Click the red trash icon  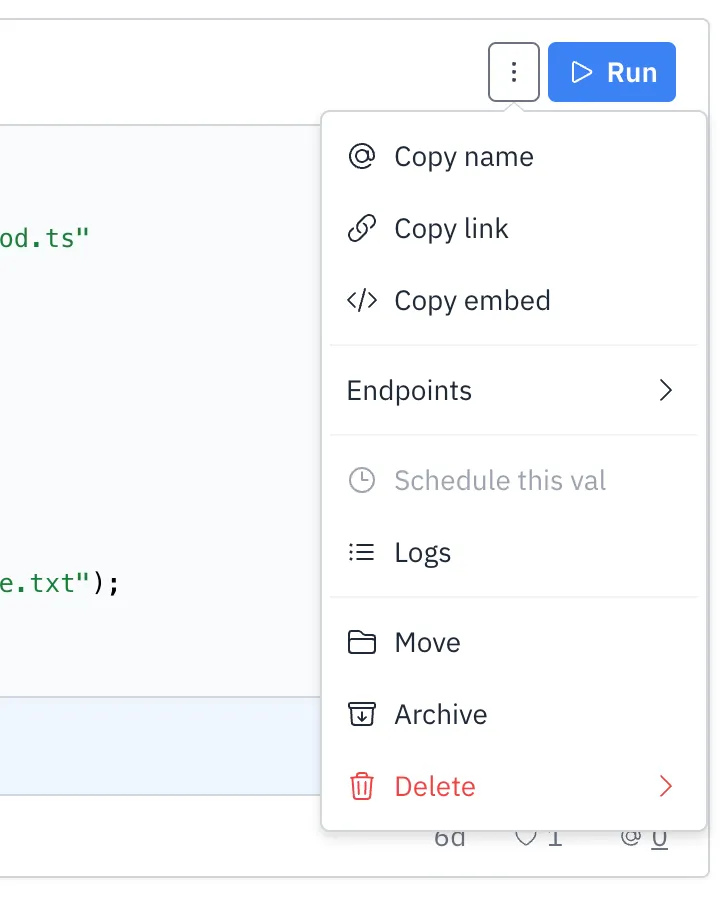coord(361,787)
